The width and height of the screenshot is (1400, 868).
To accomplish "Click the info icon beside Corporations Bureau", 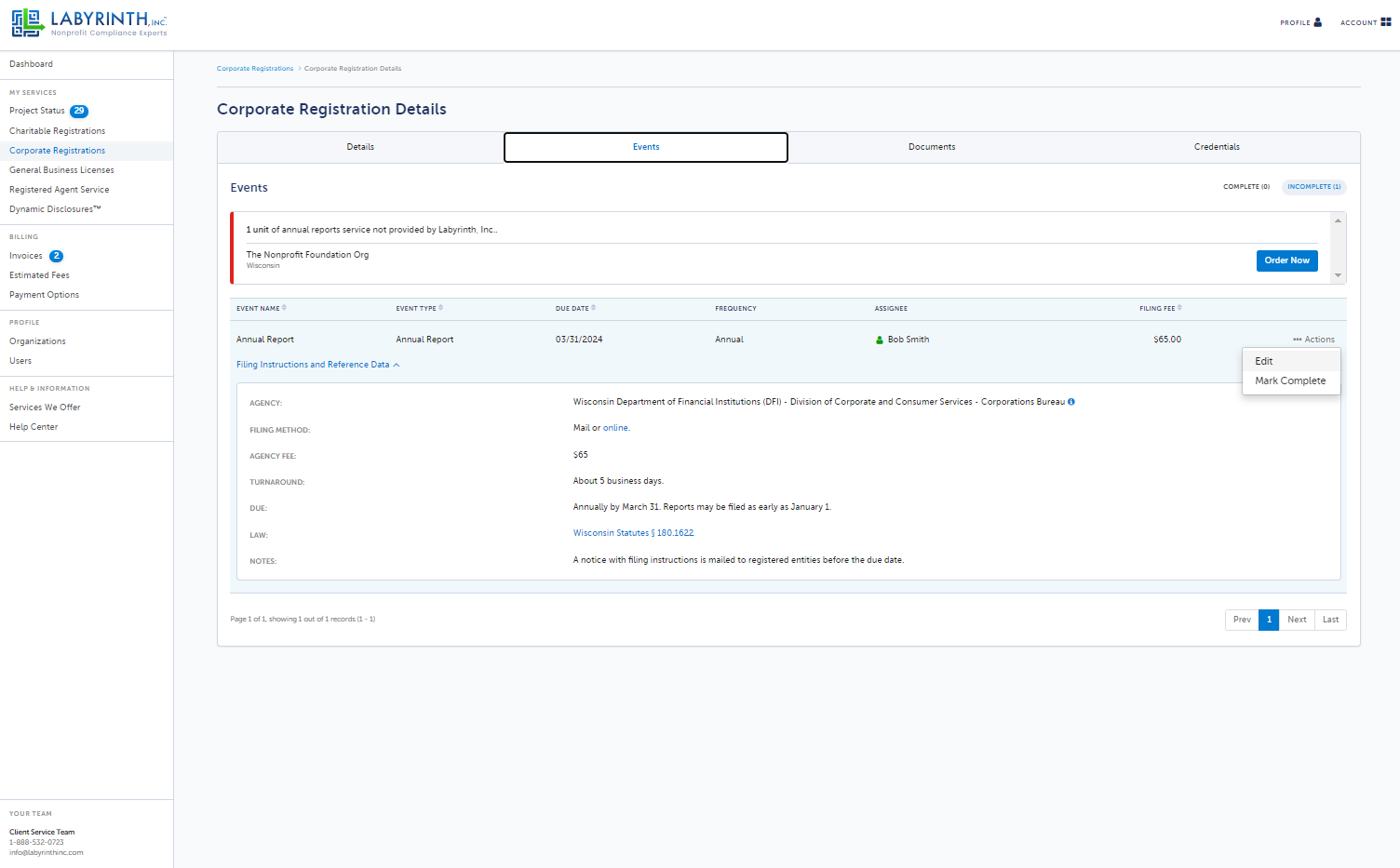I will coord(1071,402).
